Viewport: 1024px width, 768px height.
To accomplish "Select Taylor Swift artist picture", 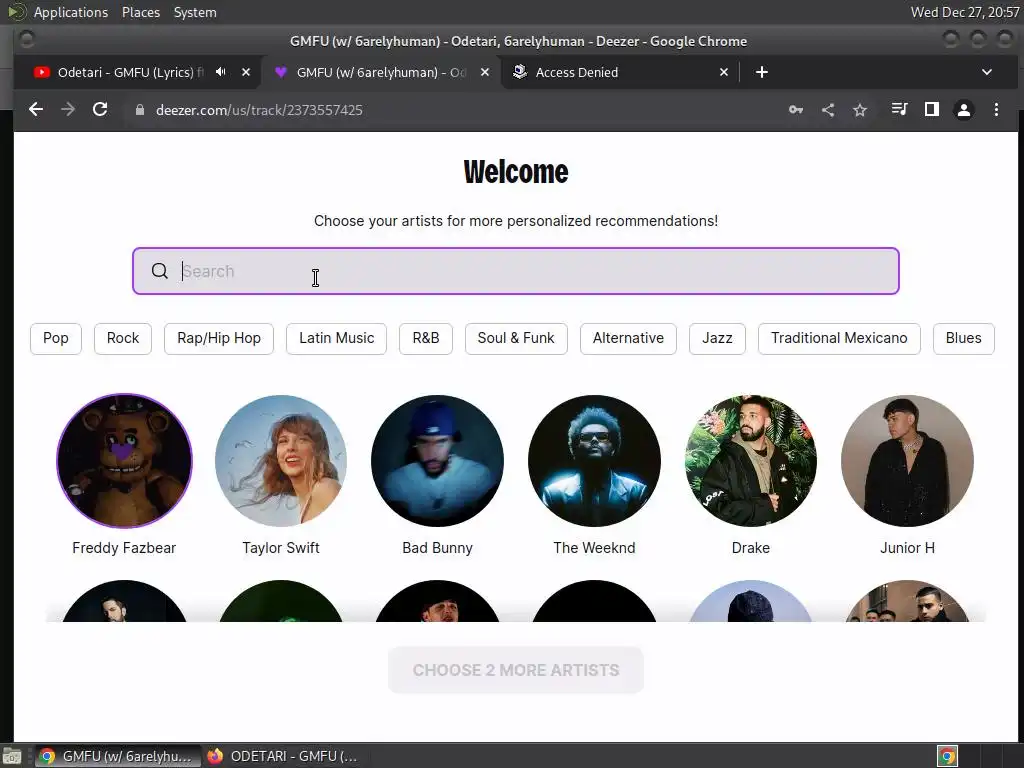I will 281,460.
